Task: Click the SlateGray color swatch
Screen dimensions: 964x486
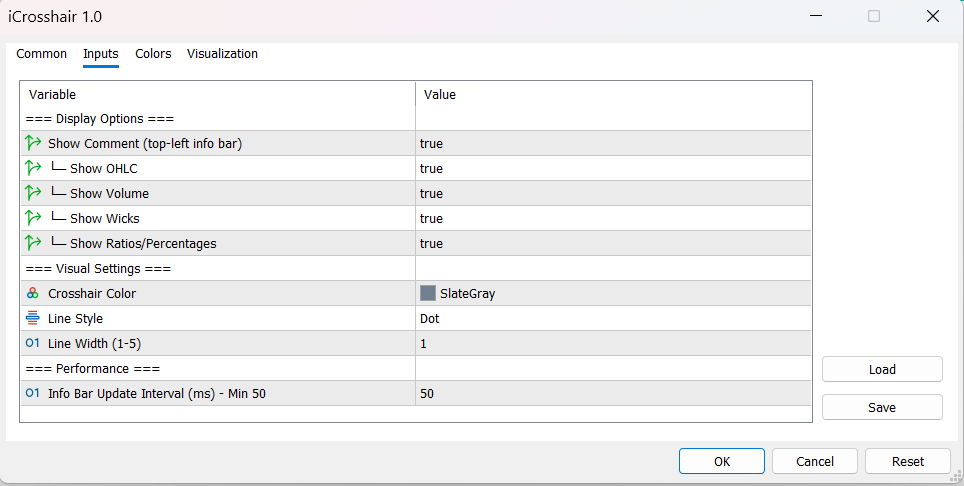Action: click(428, 293)
